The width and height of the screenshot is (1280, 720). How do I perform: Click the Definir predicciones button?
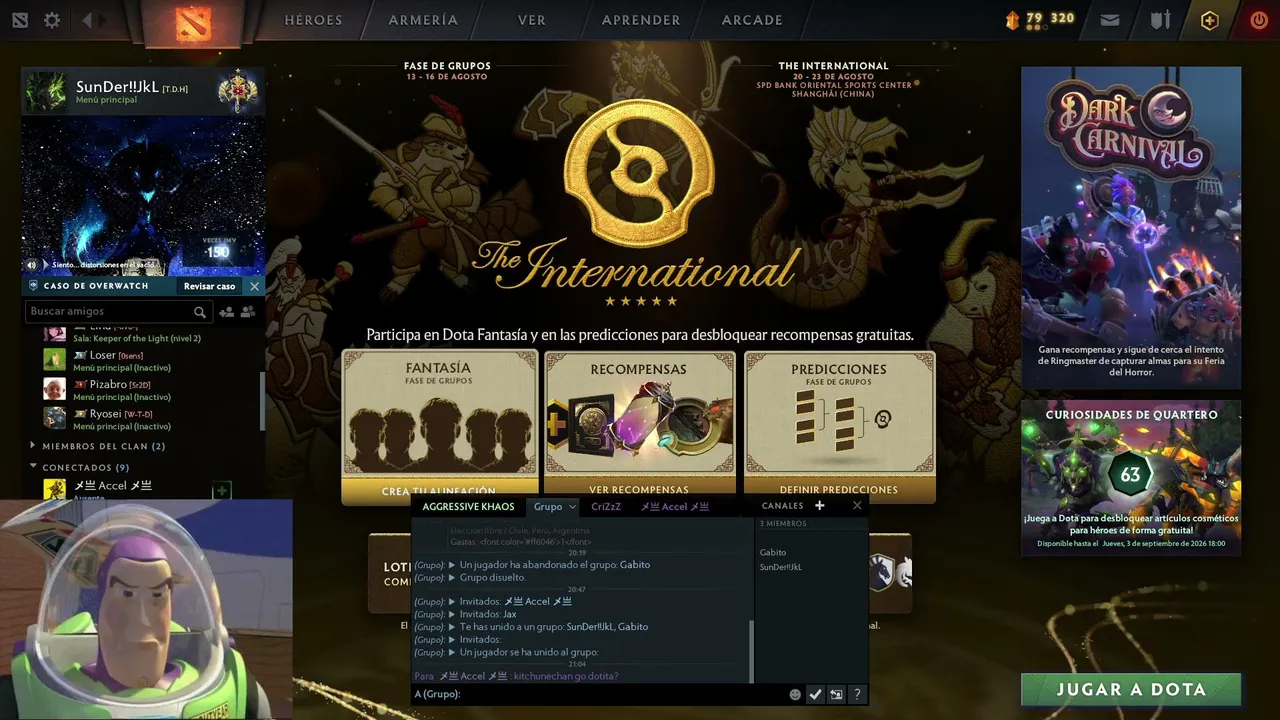coord(839,490)
